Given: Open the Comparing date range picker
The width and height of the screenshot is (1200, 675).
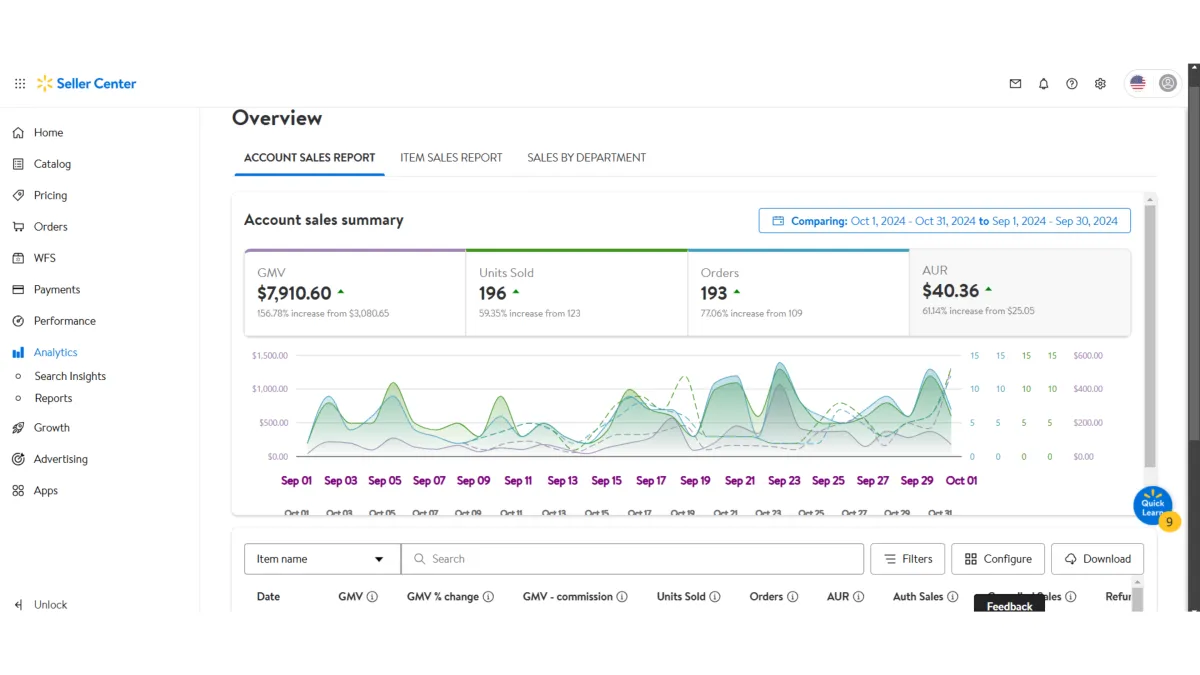Looking at the screenshot, I should point(944,221).
